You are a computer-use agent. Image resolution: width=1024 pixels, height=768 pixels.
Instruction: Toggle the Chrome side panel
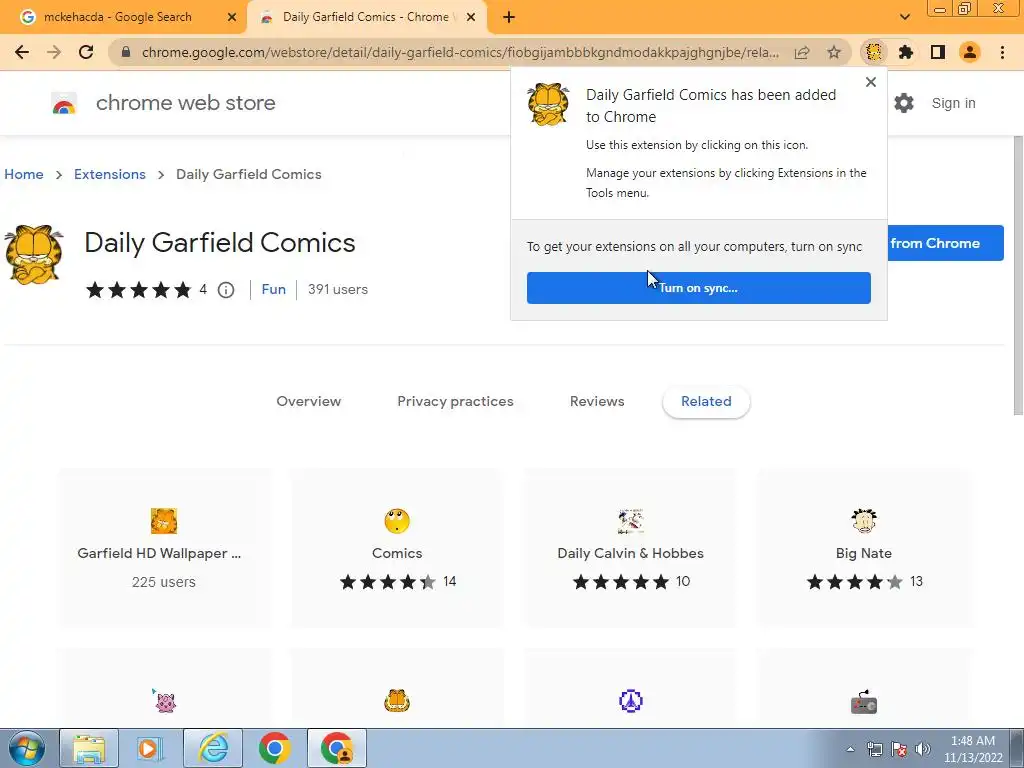(938, 52)
